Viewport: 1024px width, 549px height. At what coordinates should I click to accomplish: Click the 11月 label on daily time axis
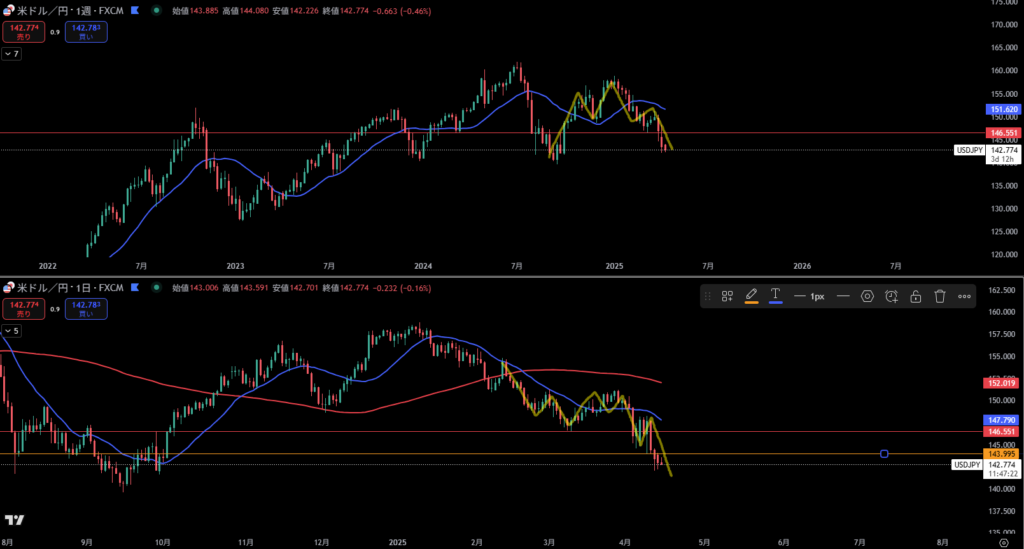[x=246, y=542]
